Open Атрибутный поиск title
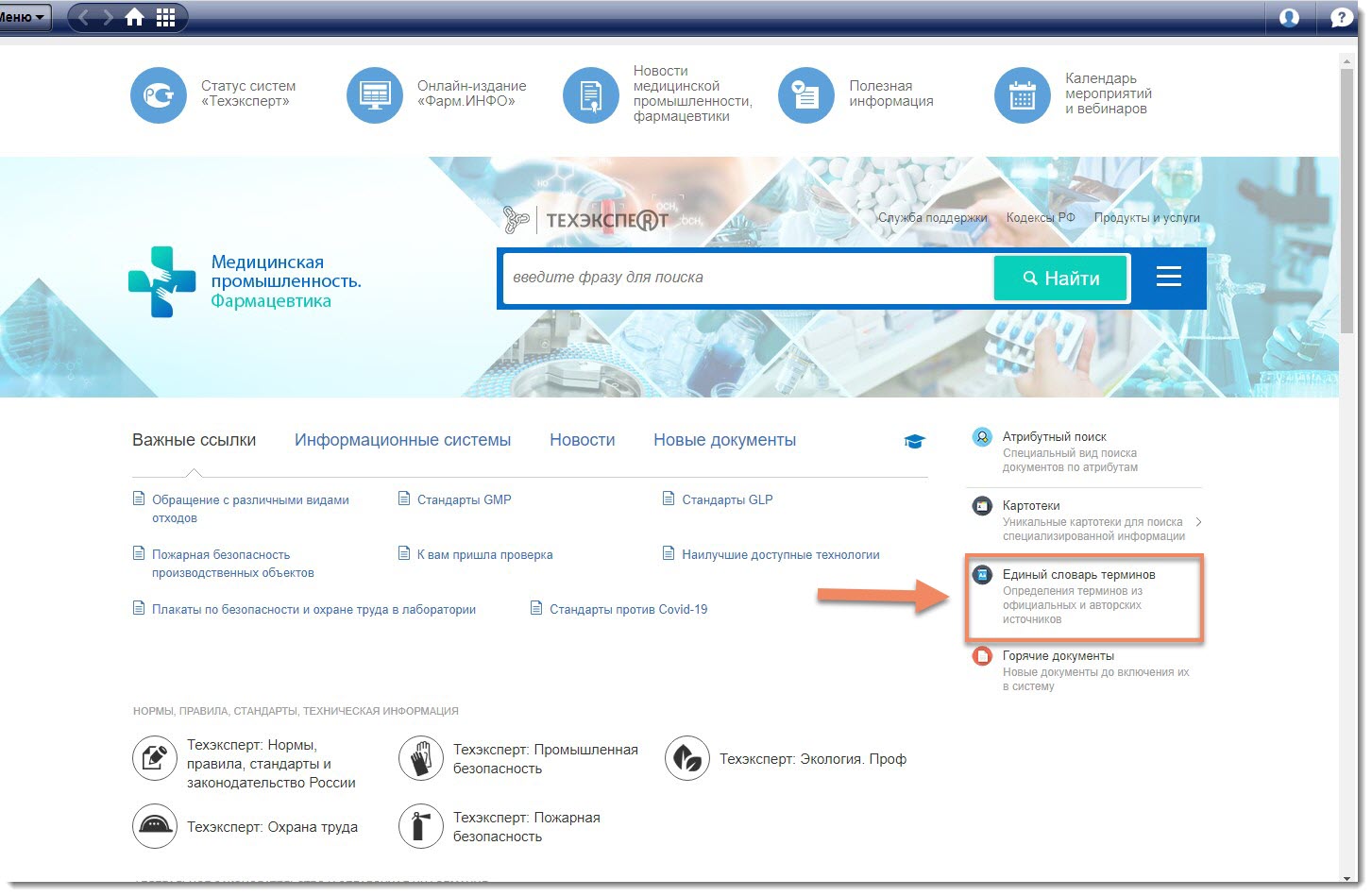This screenshot has width=1372, height=896. [x=1054, y=437]
